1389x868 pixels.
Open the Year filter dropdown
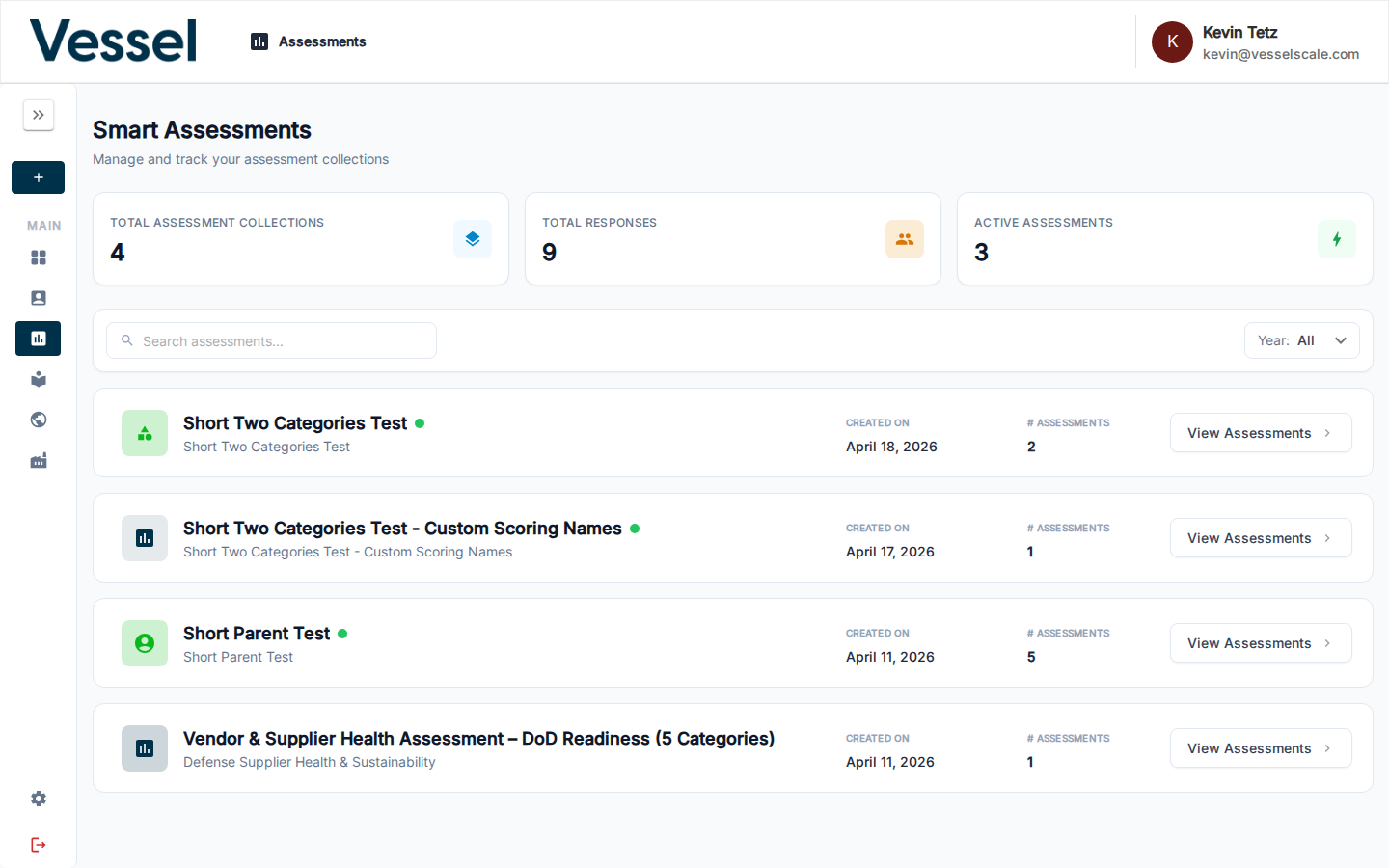click(x=1302, y=340)
